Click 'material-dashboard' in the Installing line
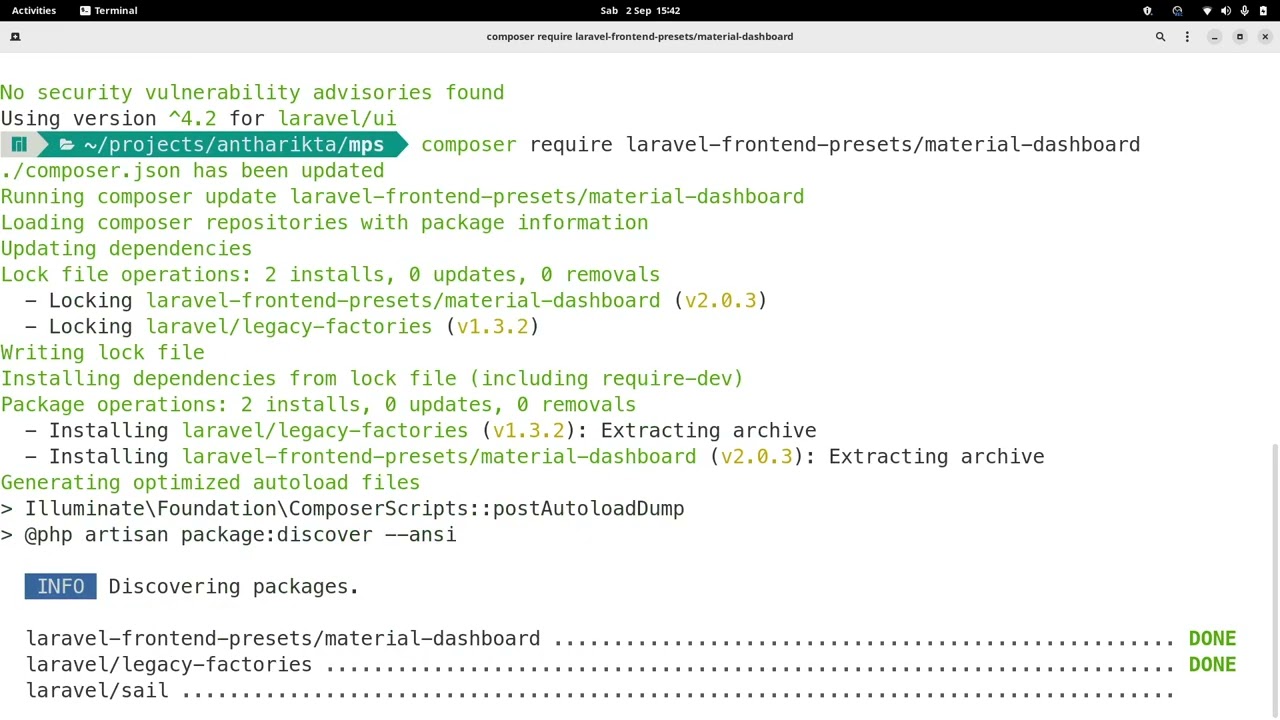The width and height of the screenshot is (1280, 720). pos(588,456)
